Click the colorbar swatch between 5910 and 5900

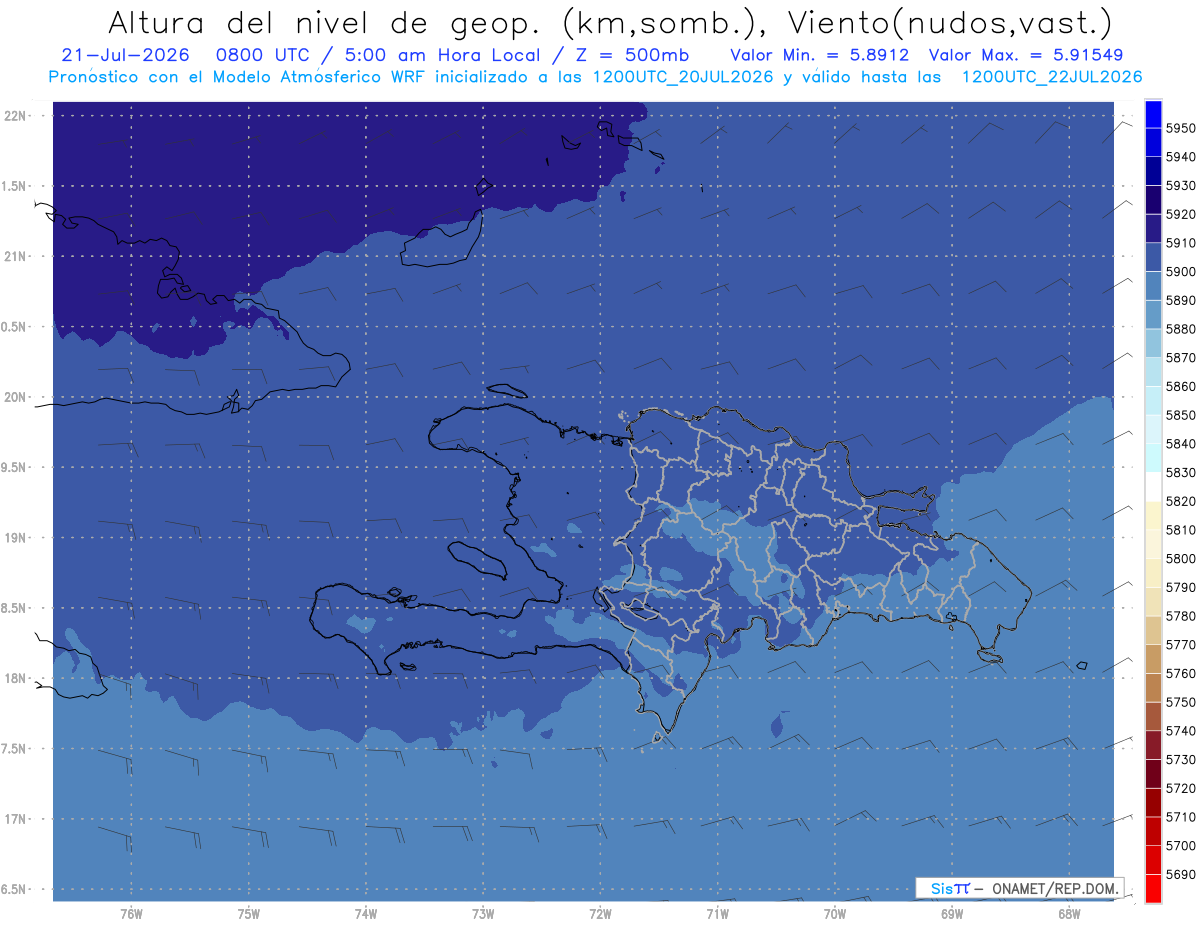(x=1152, y=257)
